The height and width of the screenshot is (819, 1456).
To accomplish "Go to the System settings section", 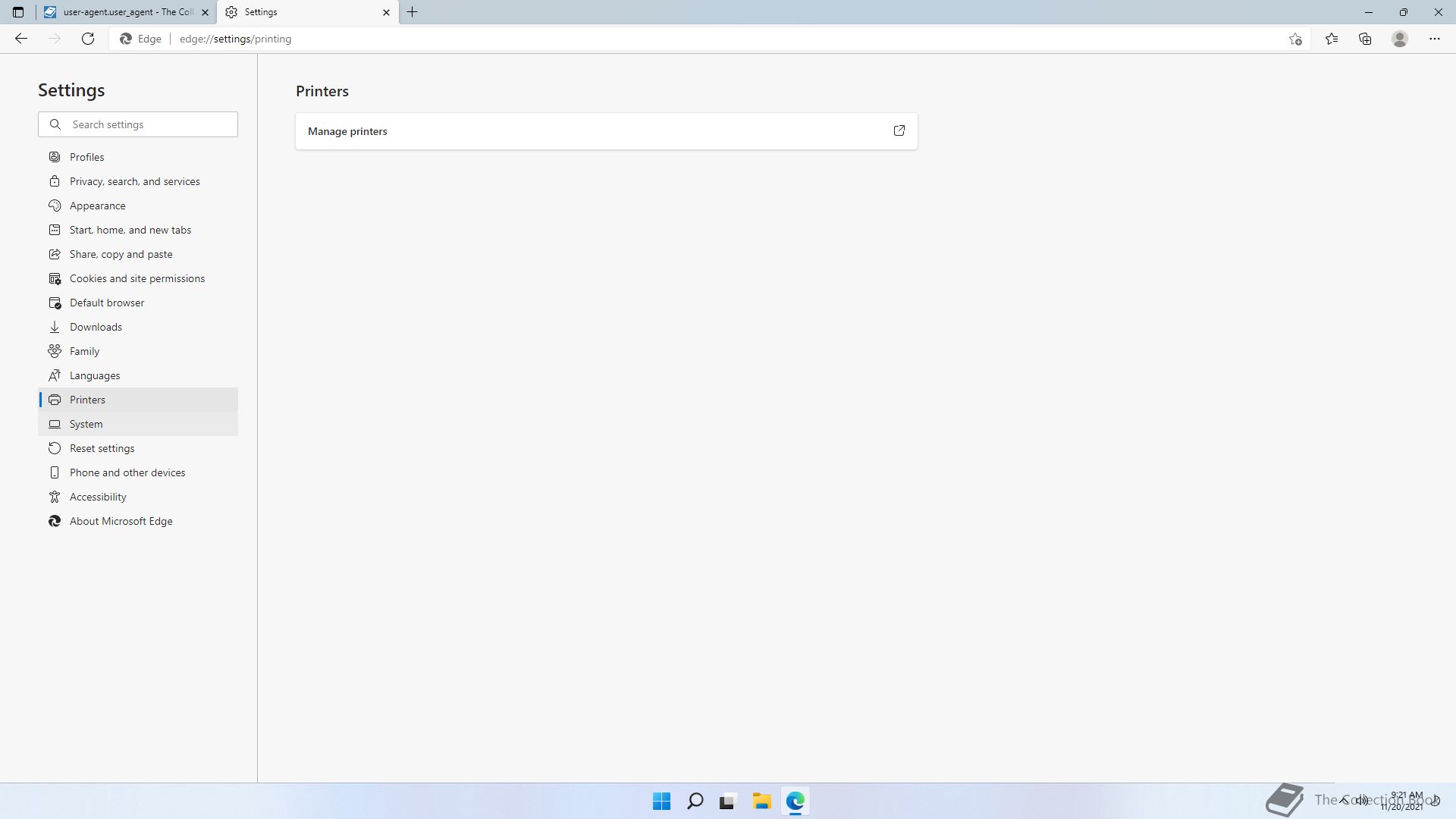I will point(86,424).
